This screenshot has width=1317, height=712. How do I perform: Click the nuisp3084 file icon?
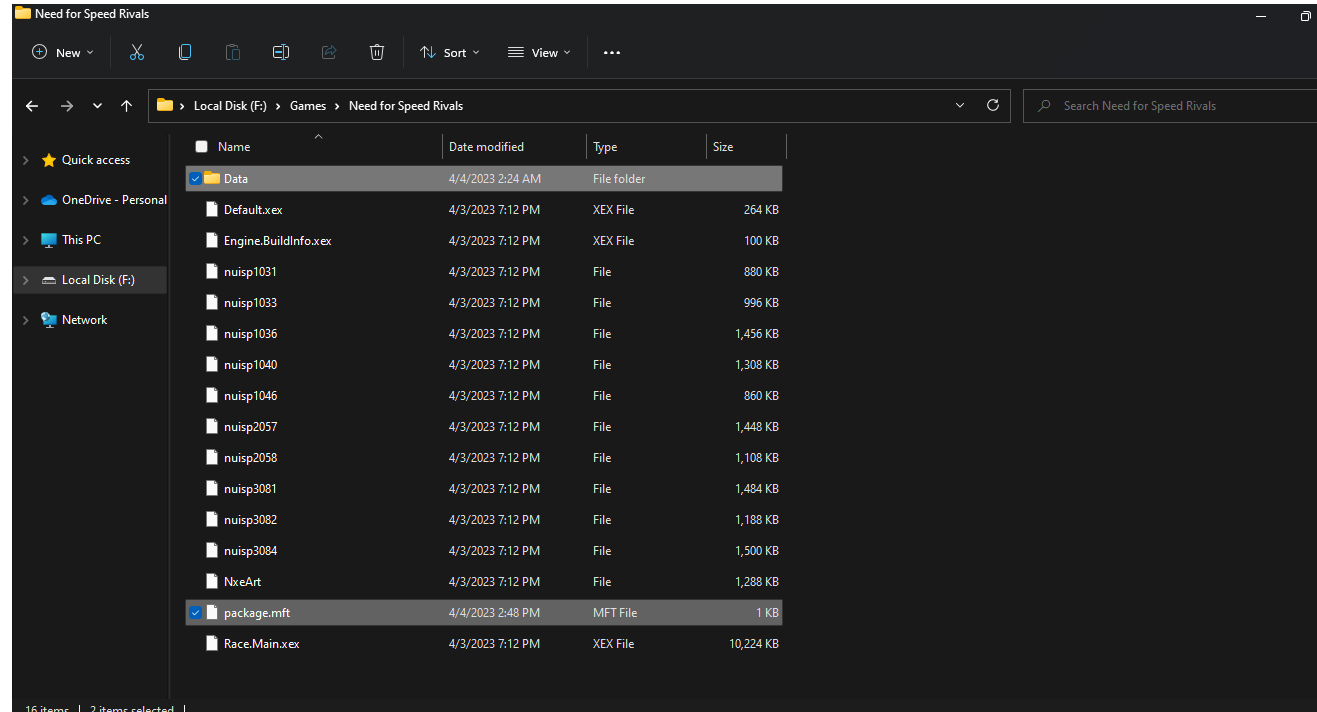211,550
